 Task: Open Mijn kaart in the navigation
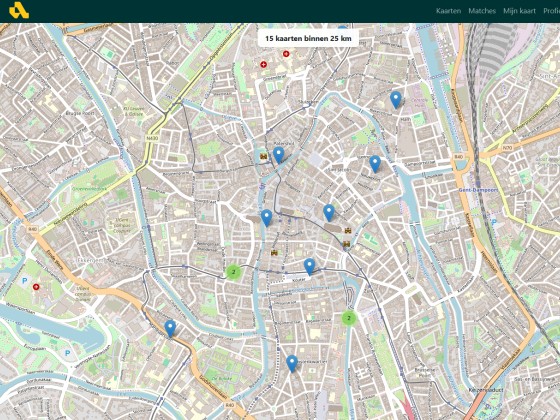point(519,11)
